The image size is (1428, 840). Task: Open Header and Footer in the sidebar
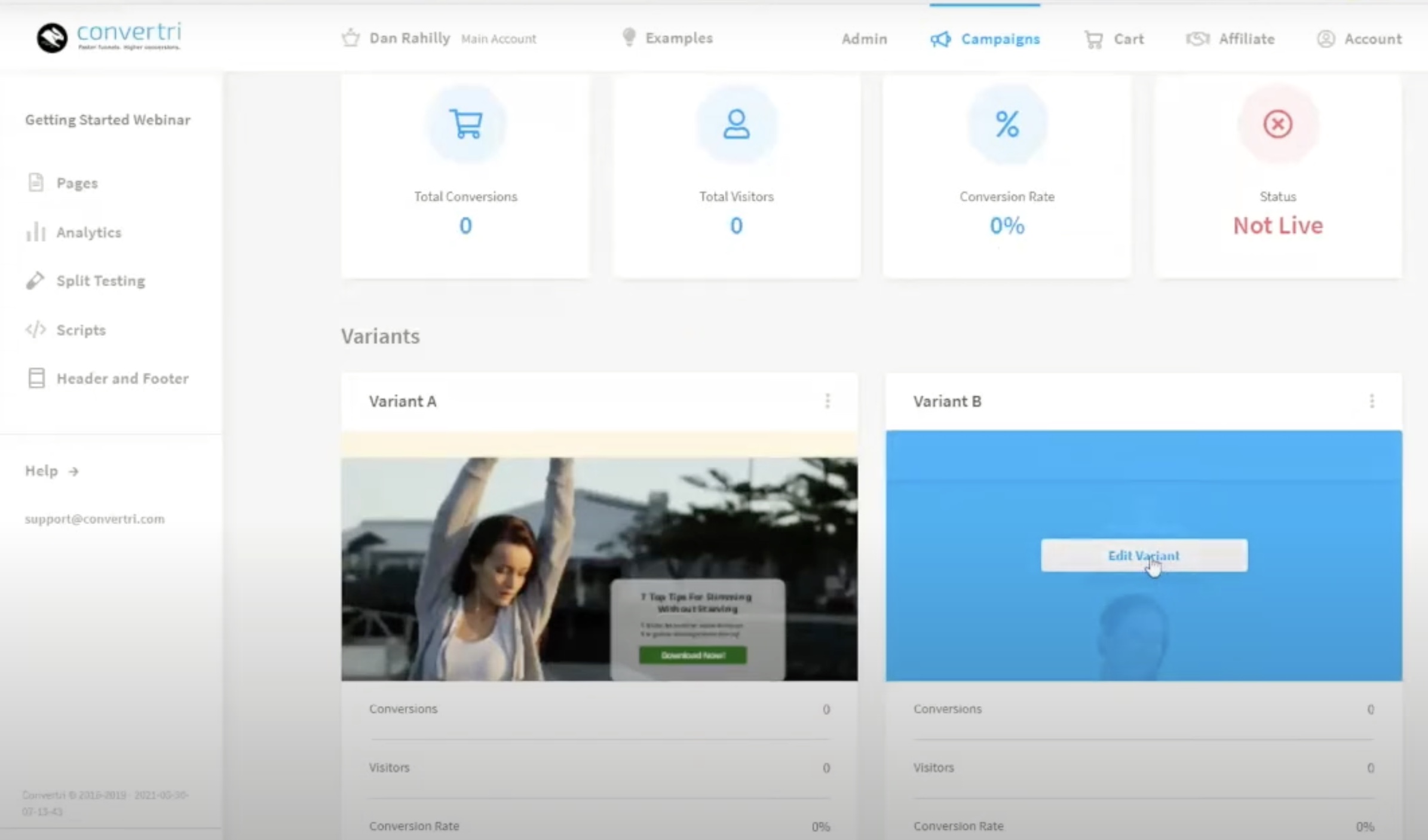pyautogui.click(x=122, y=378)
